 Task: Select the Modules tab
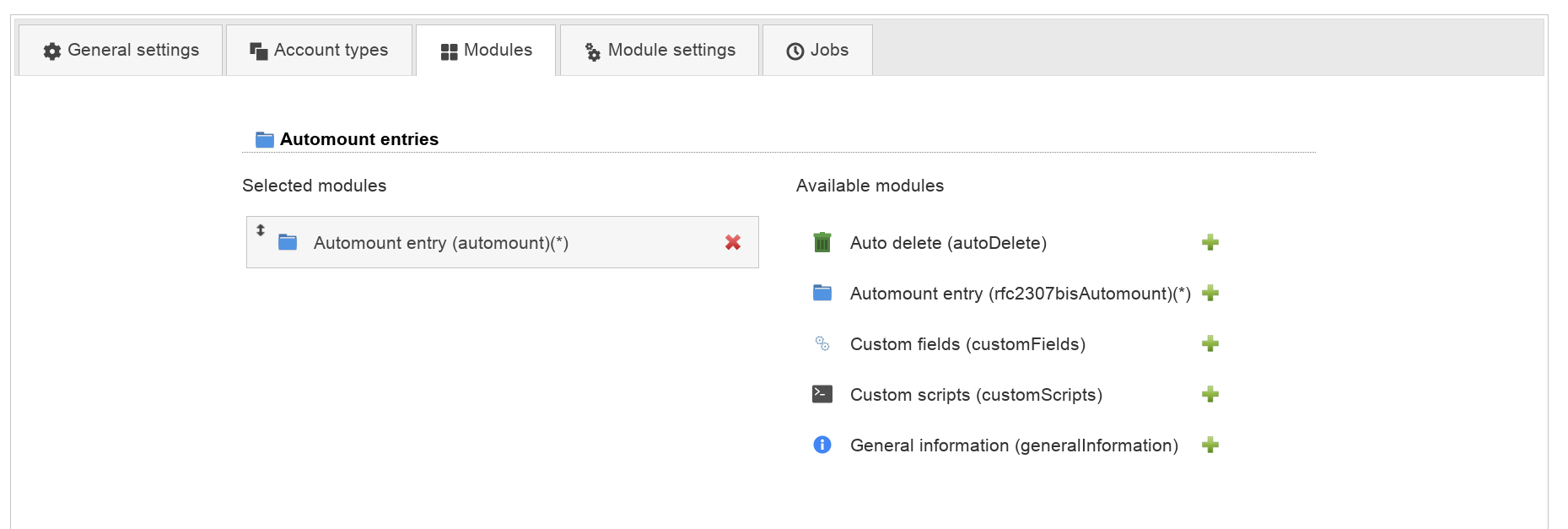pos(486,51)
